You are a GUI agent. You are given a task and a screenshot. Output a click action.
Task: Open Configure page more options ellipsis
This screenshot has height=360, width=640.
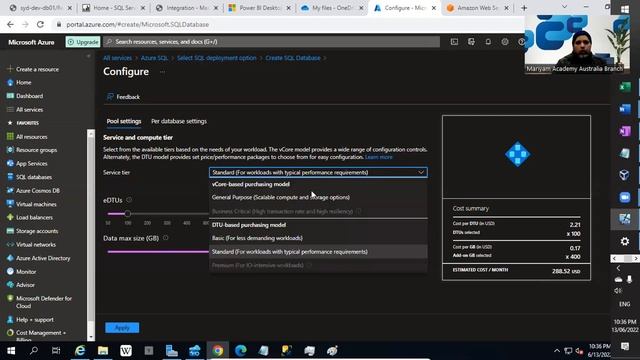[x=162, y=72]
